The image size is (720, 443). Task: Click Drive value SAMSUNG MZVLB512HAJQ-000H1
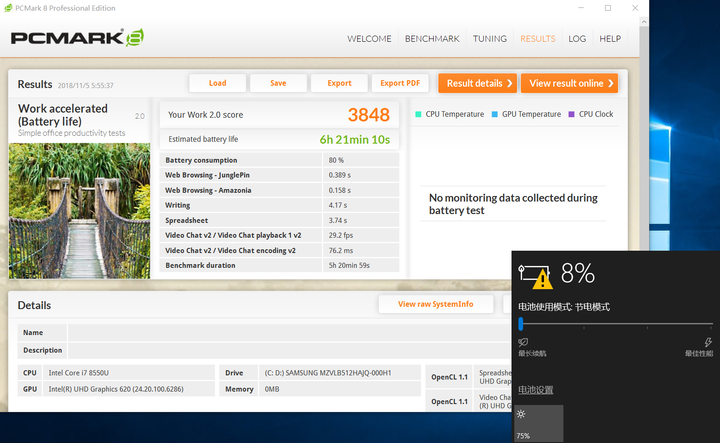[328, 373]
